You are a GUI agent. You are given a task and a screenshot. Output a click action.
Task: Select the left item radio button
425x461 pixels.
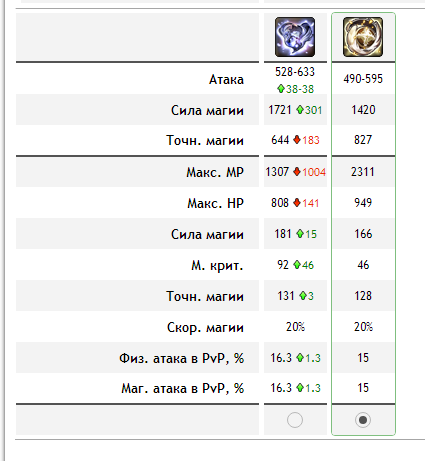point(295,420)
